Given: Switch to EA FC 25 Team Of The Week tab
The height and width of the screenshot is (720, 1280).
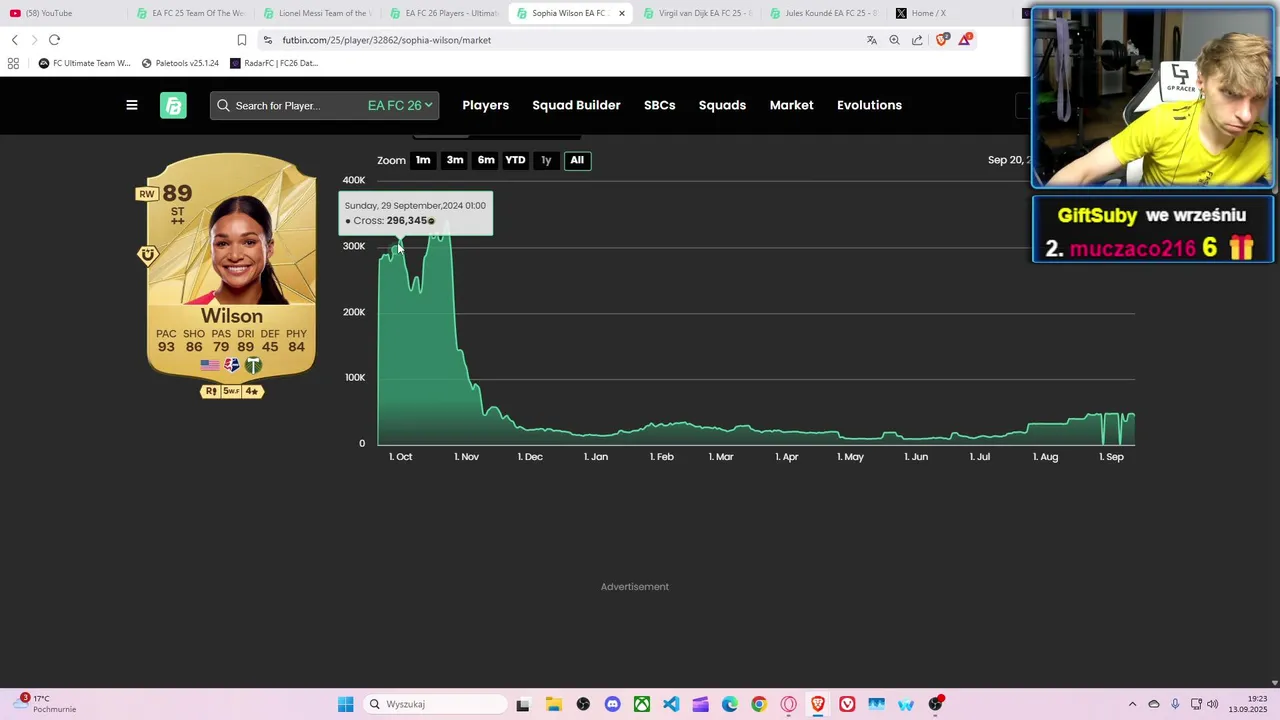Looking at the screenshot, I should (x=190, y=13).
